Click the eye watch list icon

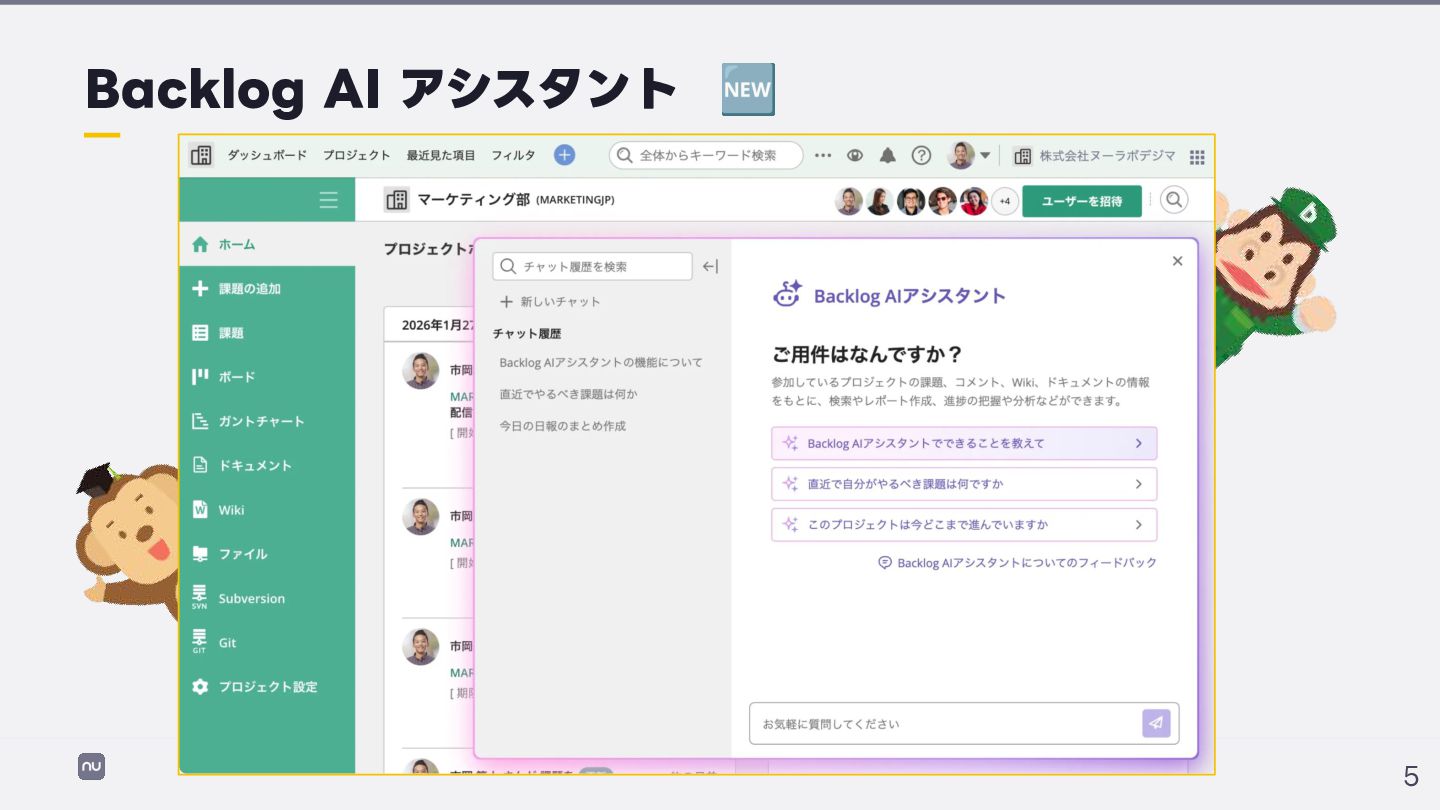coord(855,155)
